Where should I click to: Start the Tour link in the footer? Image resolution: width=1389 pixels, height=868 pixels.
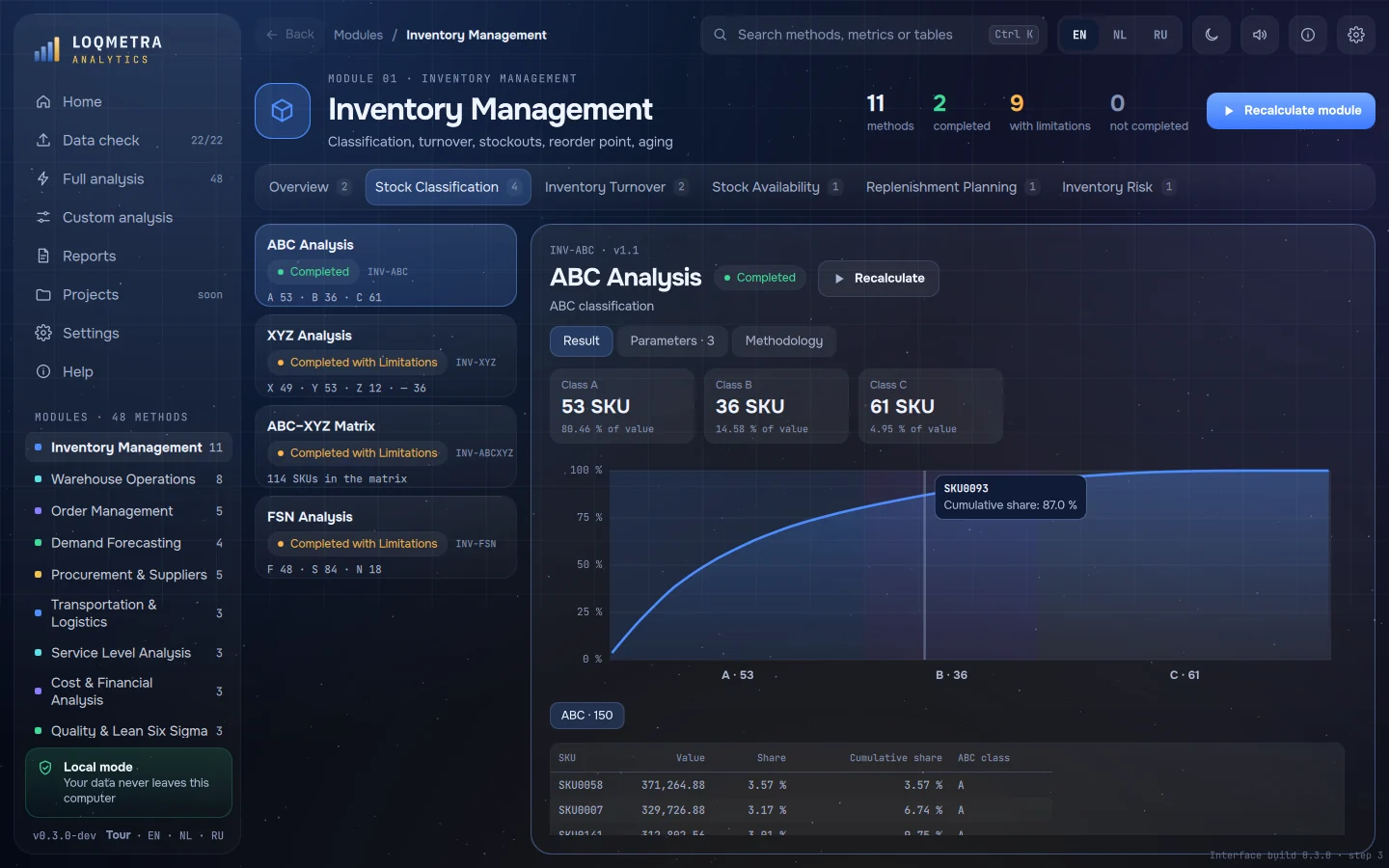119,835
